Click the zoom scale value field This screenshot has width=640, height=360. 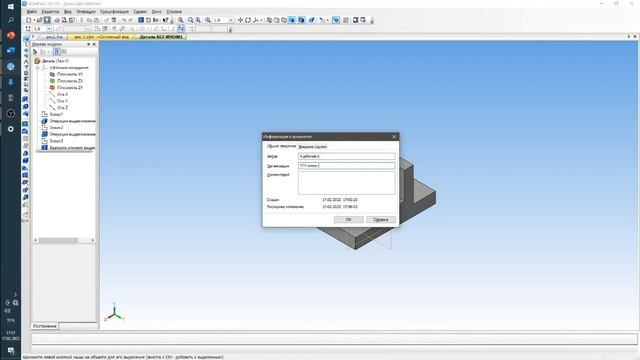pyautogui.click(x=220, y=20)
